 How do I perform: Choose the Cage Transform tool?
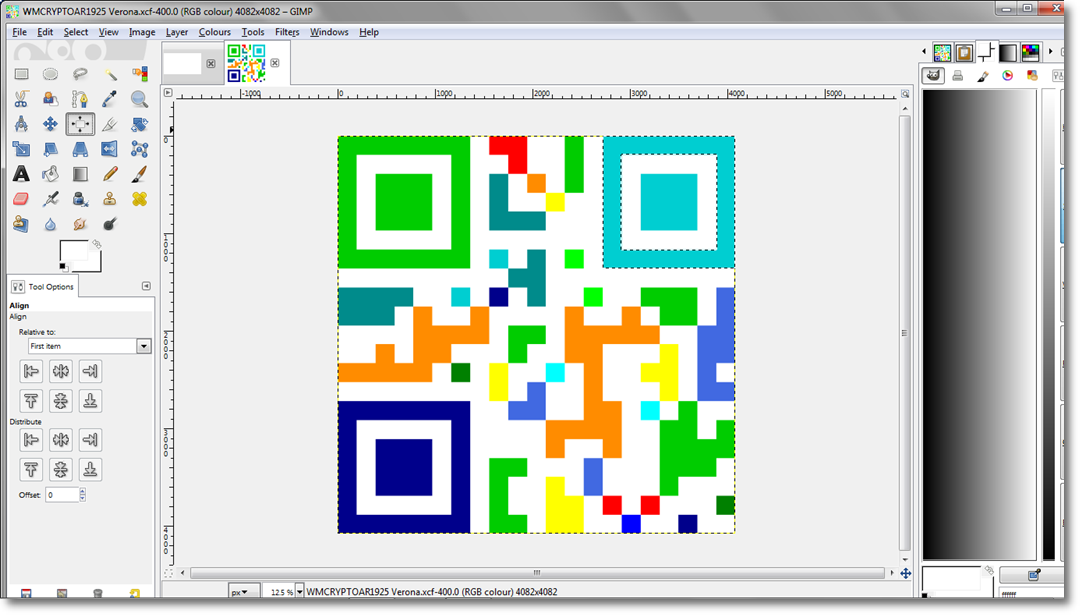coord(140,149)
